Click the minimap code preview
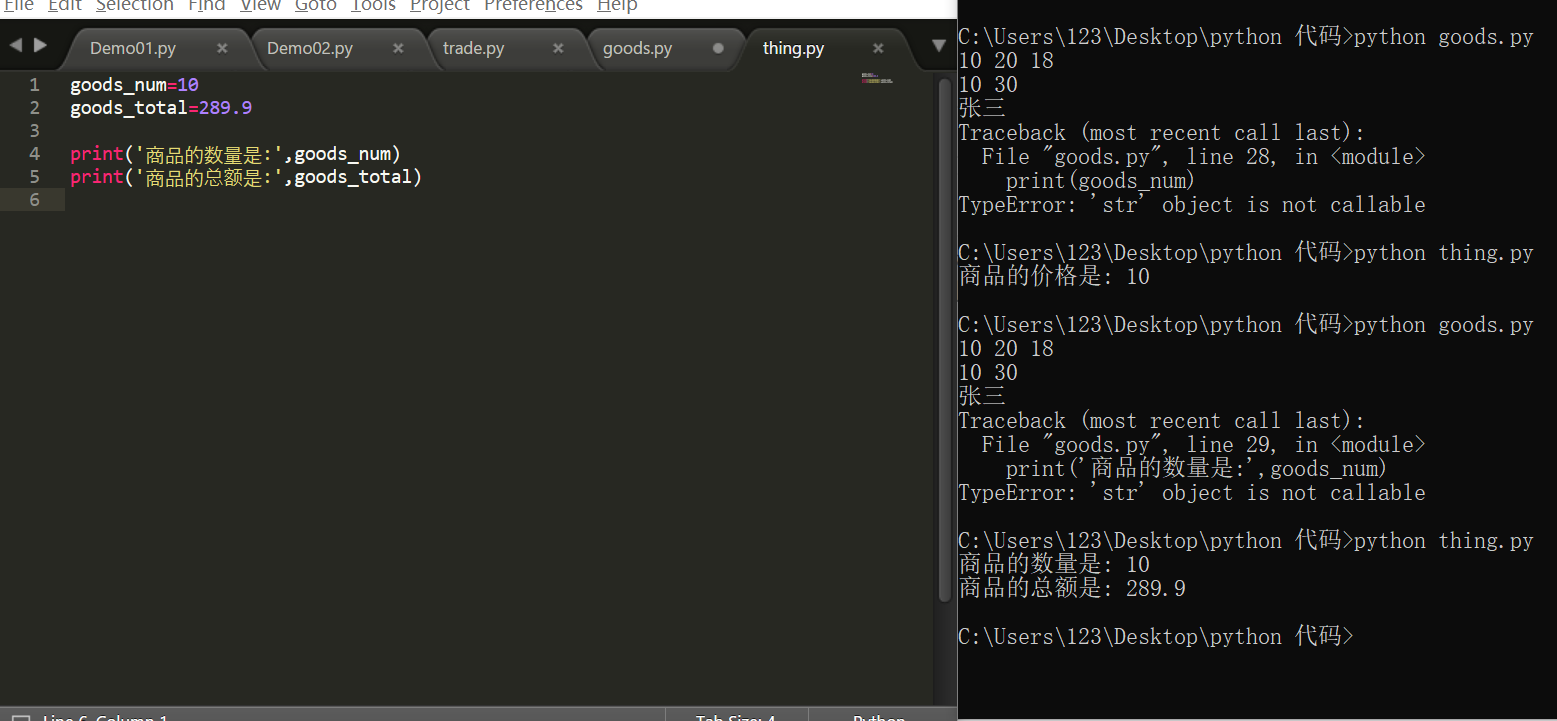 point(877,78)
